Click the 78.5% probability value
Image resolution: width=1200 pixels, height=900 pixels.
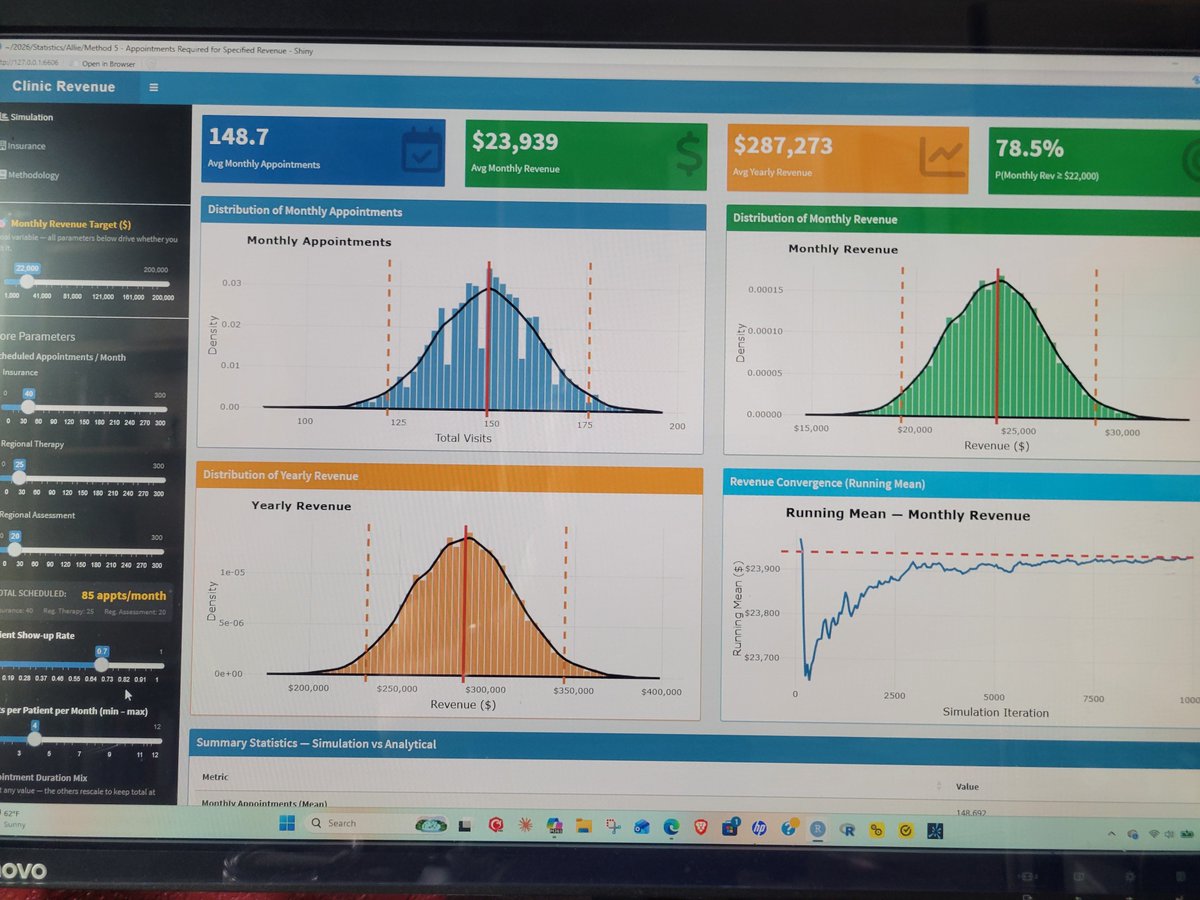coord(1029,148)
